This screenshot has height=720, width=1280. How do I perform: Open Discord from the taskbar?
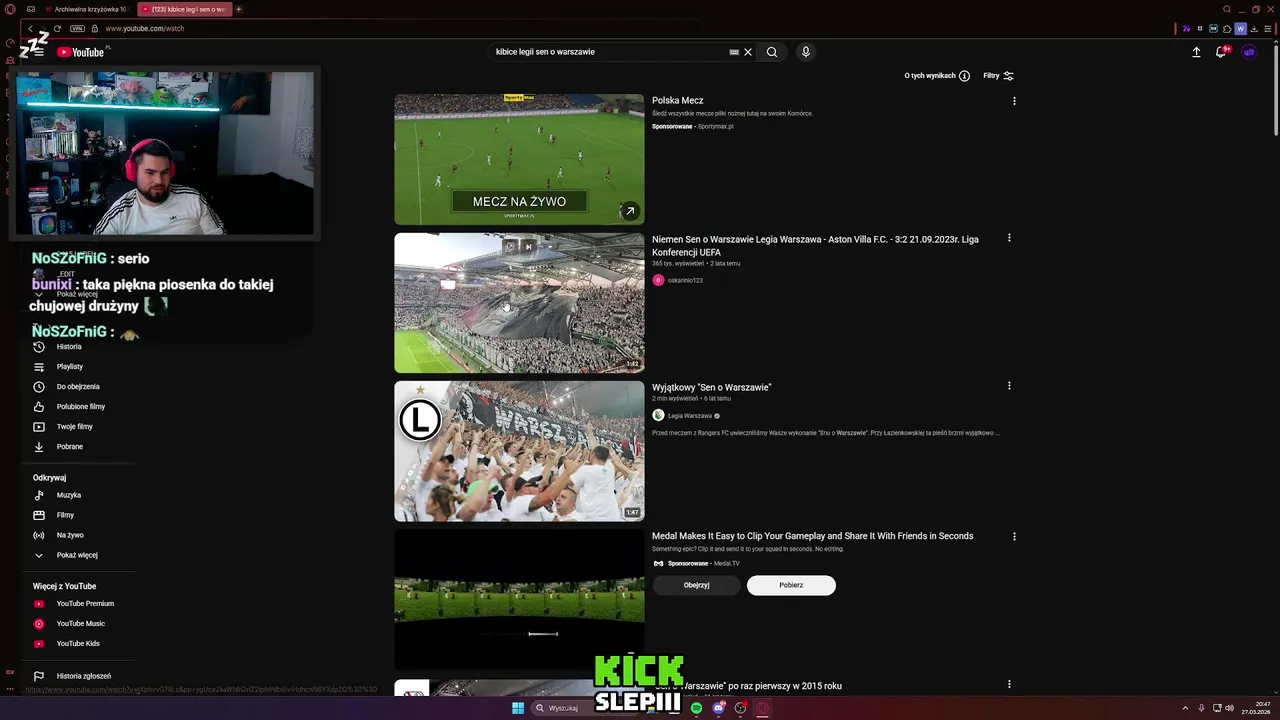tap(718, 708)
